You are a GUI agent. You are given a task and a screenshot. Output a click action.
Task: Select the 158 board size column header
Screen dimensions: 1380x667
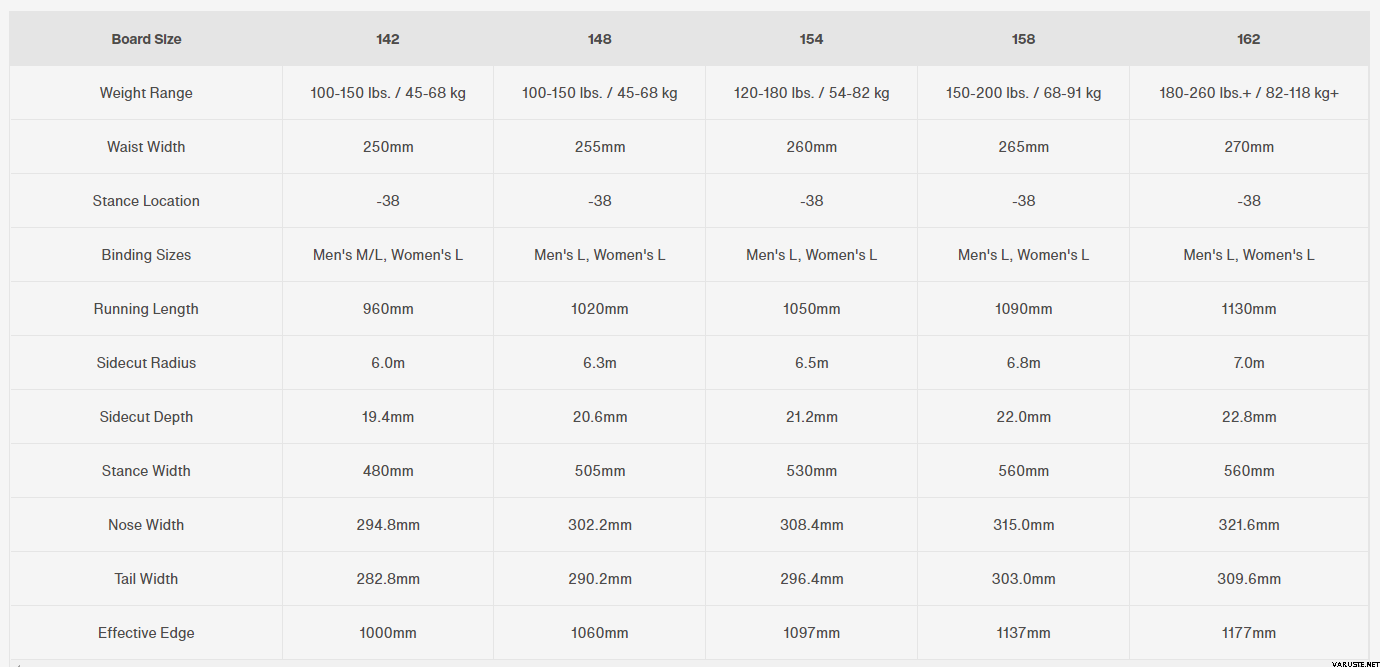[1024, 39]
